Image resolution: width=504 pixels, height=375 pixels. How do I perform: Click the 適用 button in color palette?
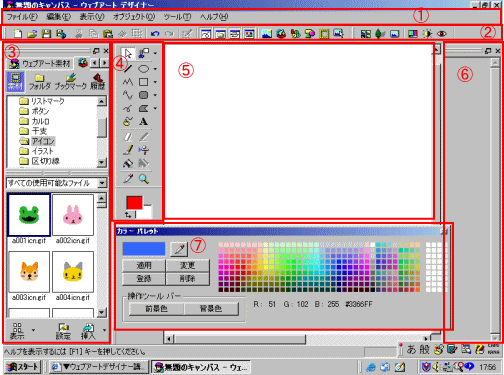[x=144, y=266]
